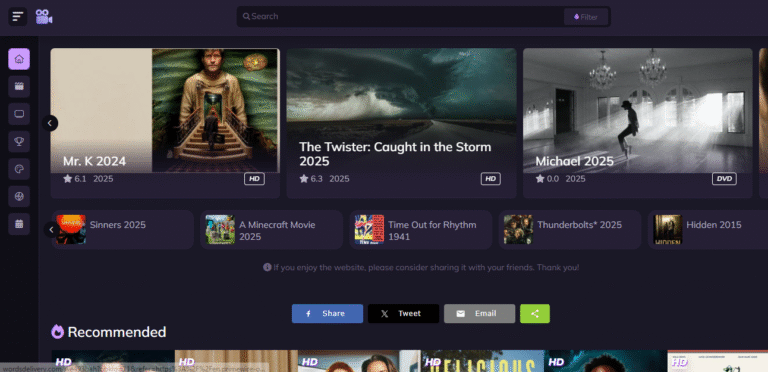Open The Twister: Caught in the Storm card
This screenshot has height=372, width=768.
pyautogui.click(x=401, y=123)
